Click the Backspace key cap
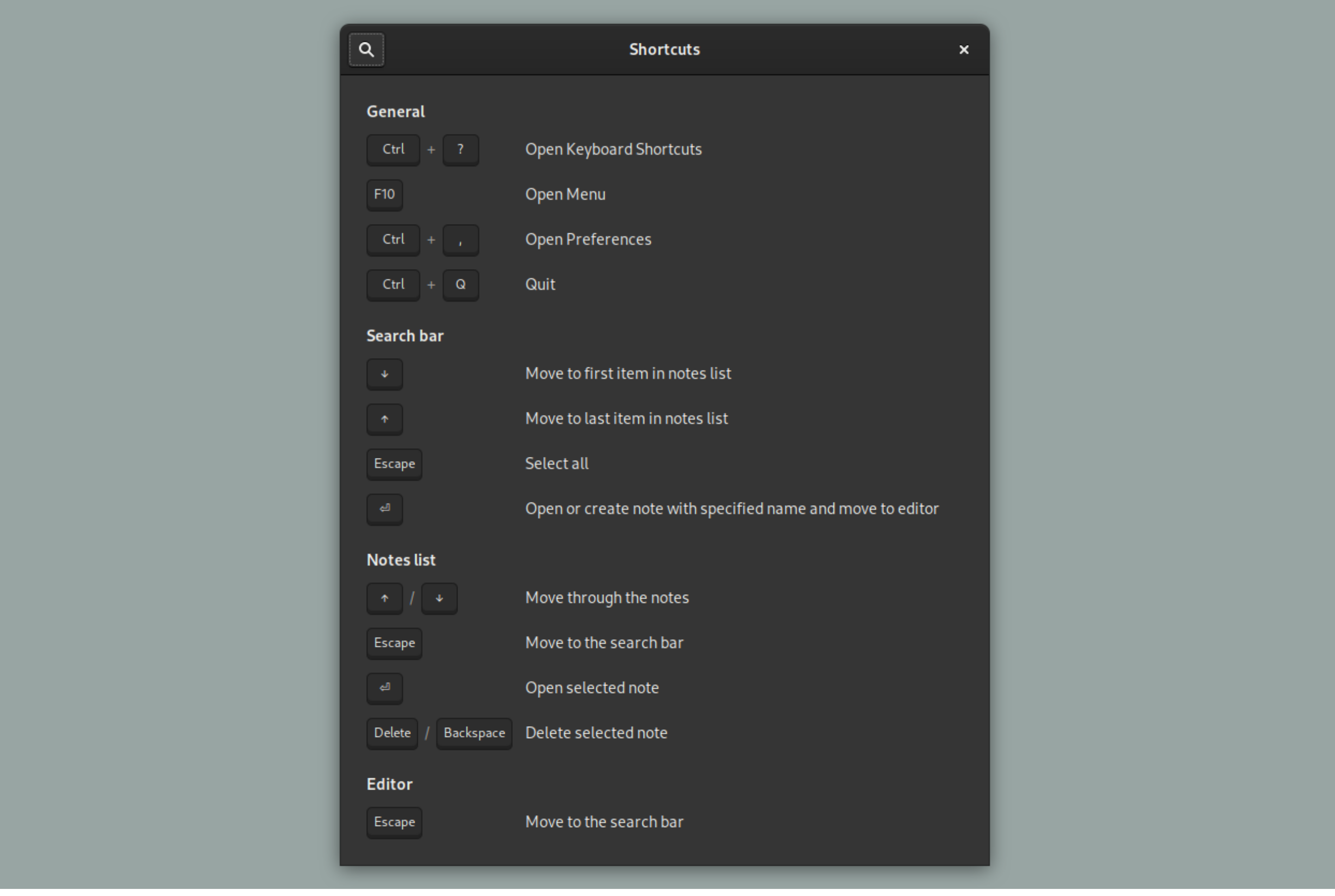Image resolution: width=1335 pixels, height=896 pixels. click(474, 734)
